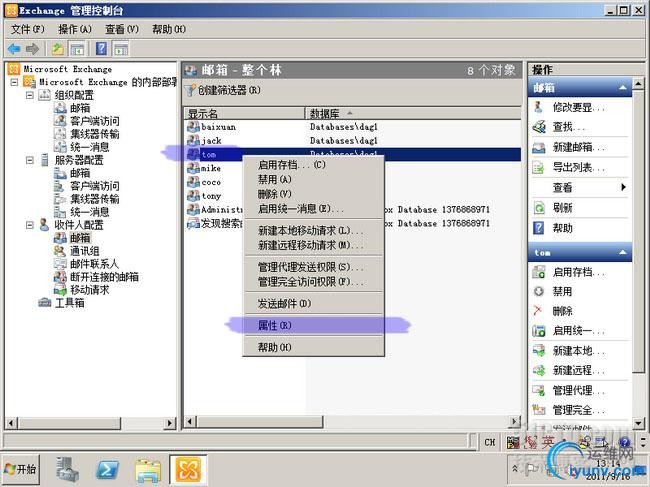
Task: Open Server Manager taskbar icon
Action: (68, 470)
